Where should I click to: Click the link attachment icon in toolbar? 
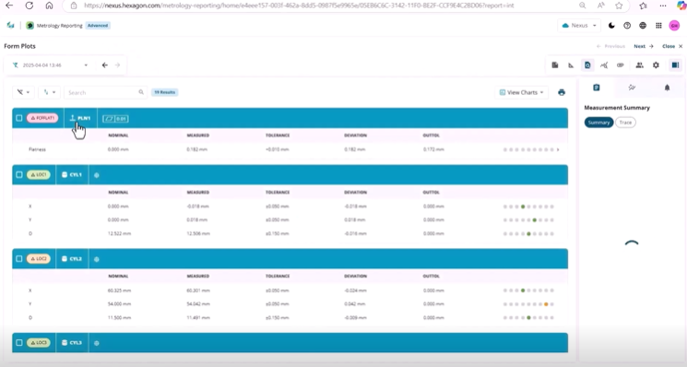coord(620,65)
